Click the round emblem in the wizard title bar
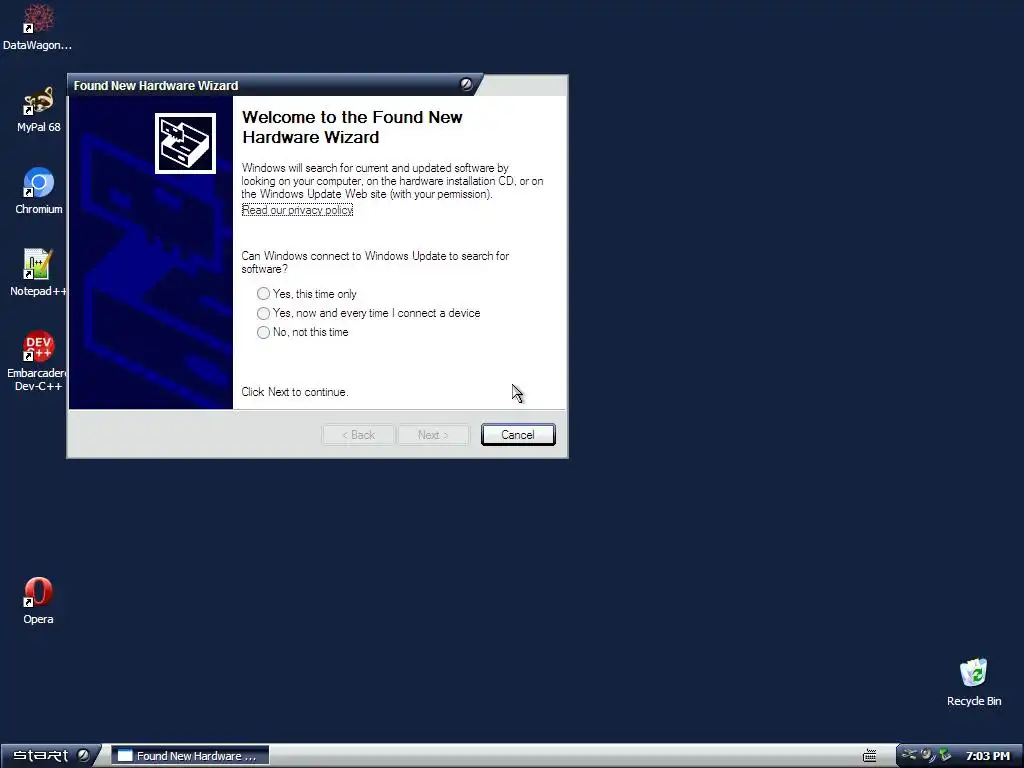 click(466, 84)
